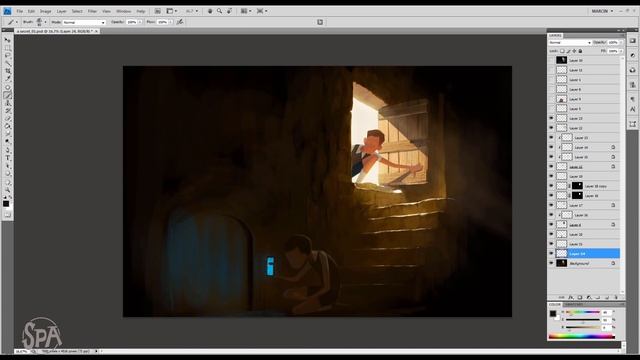
Task: Hide the Layer 18 copy layer
Action: pos(551,186)
